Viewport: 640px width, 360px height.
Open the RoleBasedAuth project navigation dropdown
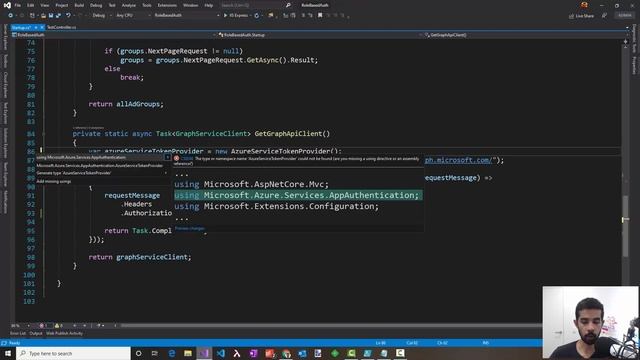tap(113, 35)
